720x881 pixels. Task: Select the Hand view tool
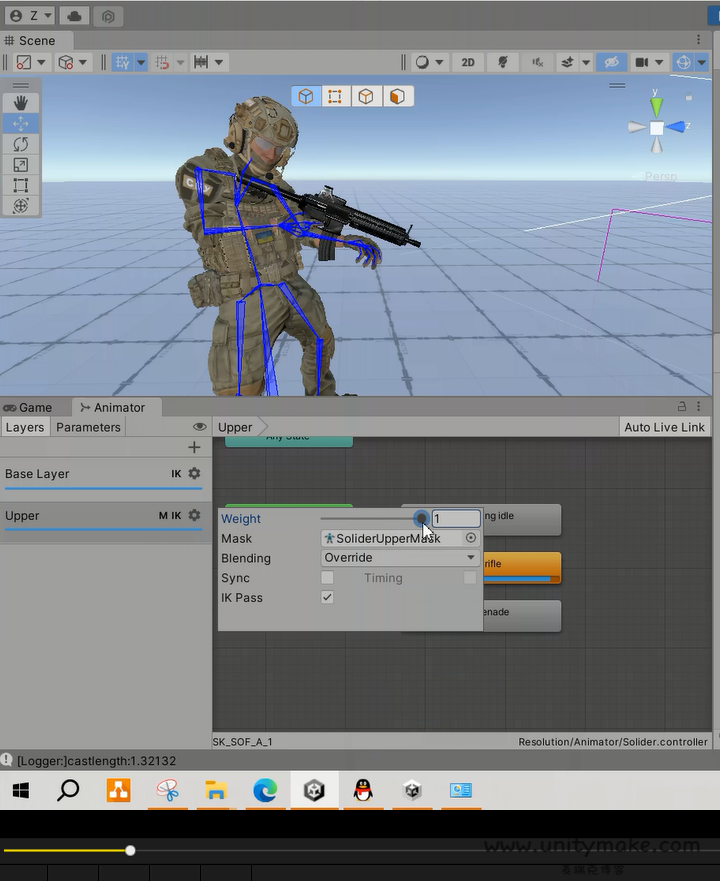20,103
